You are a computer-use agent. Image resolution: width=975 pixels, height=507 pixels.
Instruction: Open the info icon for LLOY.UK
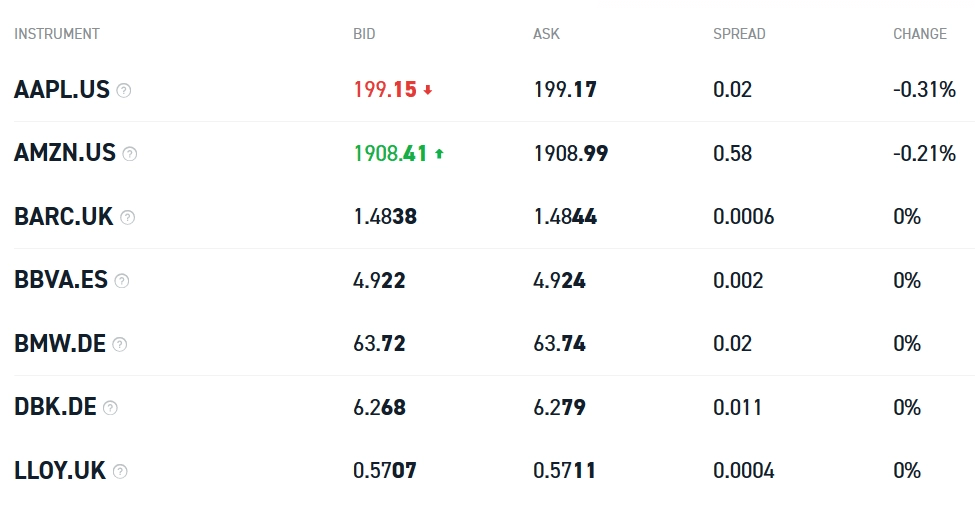[x=120, y=471]
